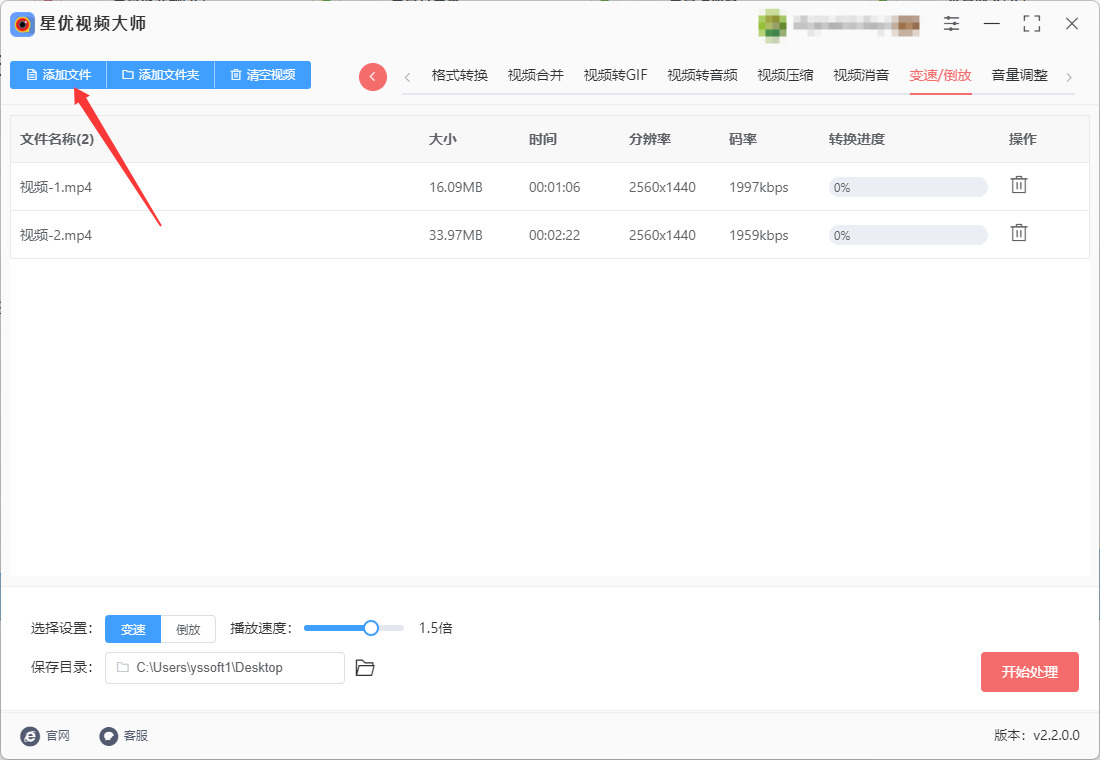Switch to the 视频合并 tab
This screenshot has height=760, width=1100.
pyautogui.click(x=535, y=75)
